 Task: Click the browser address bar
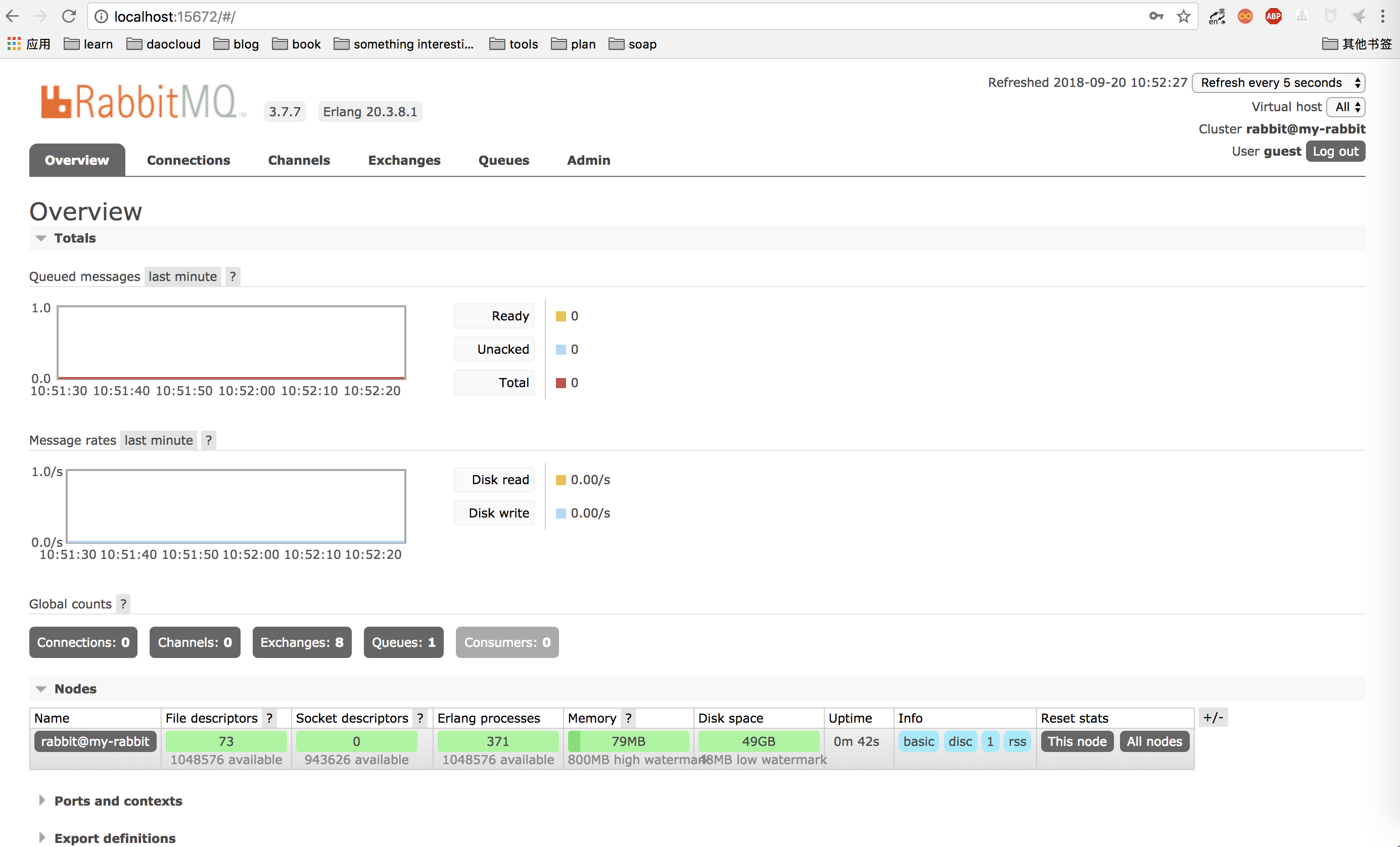coord(568,17)
